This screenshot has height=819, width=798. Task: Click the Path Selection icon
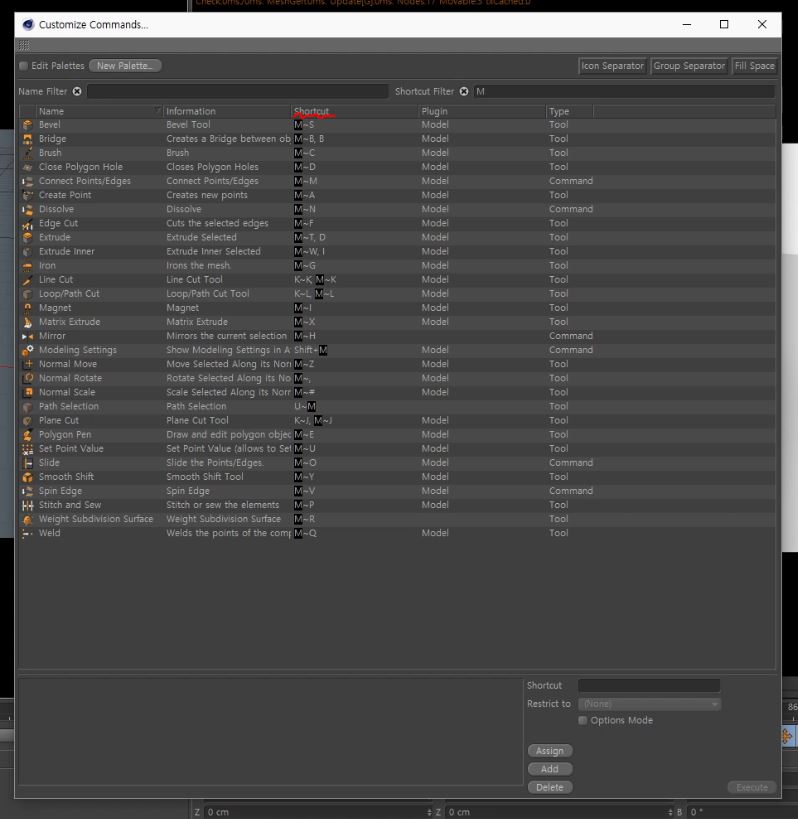(28, 407)
